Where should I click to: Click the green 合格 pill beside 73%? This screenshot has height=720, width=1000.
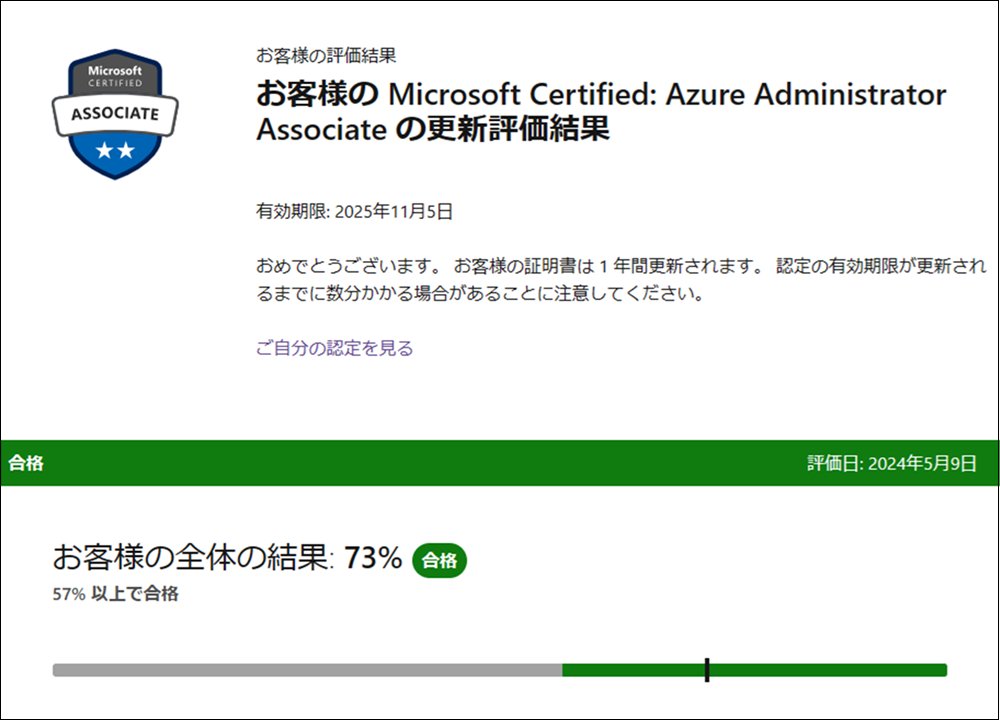439,561
